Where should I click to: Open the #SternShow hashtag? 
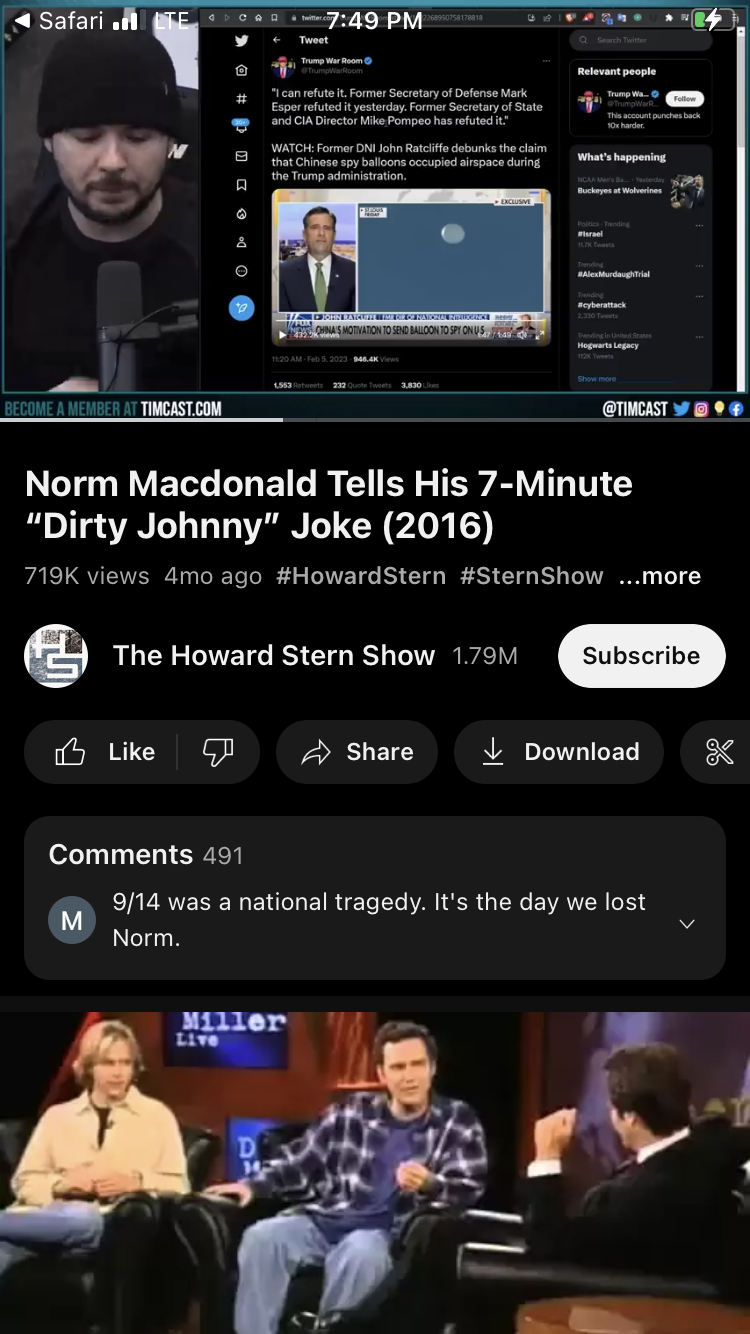tap(532, 576)
